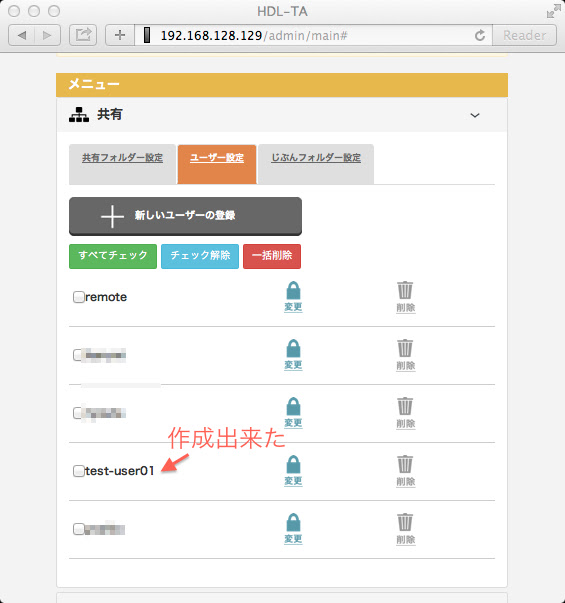Click lock icon in row below test-user01
Image resolution: width=565 pixels, height=603 pixels.
[293, 522]
